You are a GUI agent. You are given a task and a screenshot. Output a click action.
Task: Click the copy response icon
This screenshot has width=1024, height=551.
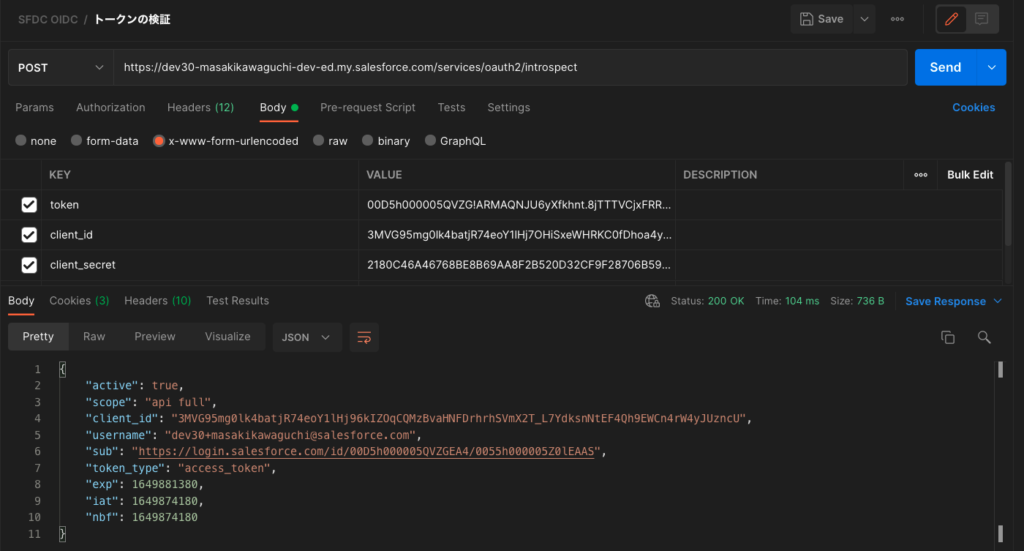click(947, 337)
